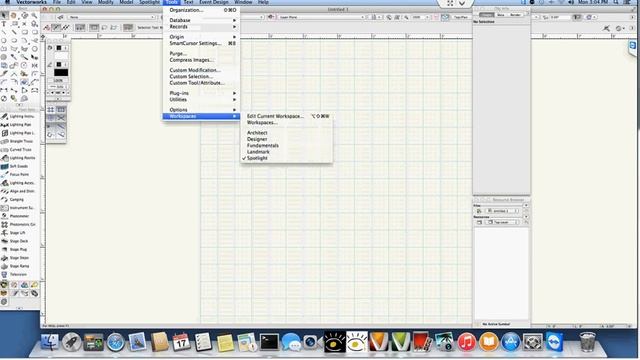Pick the Align and Distribute tool
This screenshot has width=640, height=360.
click(18, 191)
